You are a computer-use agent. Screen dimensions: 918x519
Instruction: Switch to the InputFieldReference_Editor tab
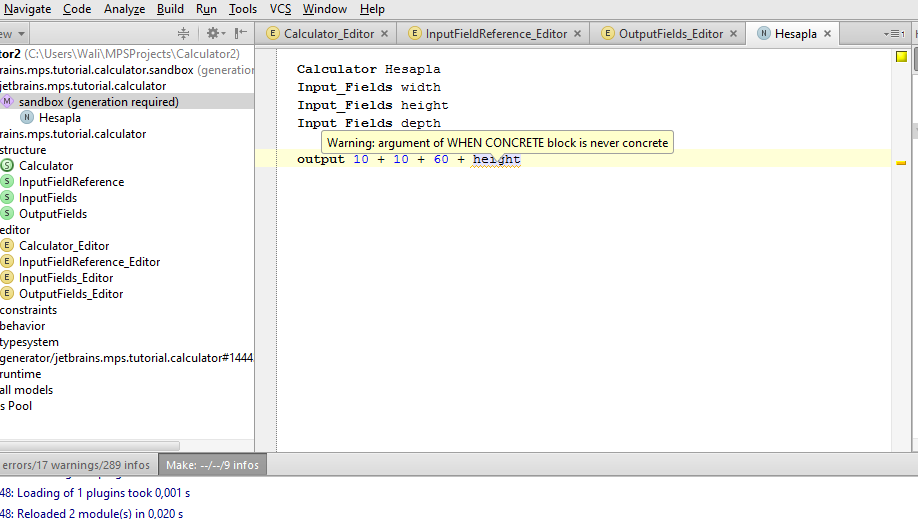click(495, 34)
